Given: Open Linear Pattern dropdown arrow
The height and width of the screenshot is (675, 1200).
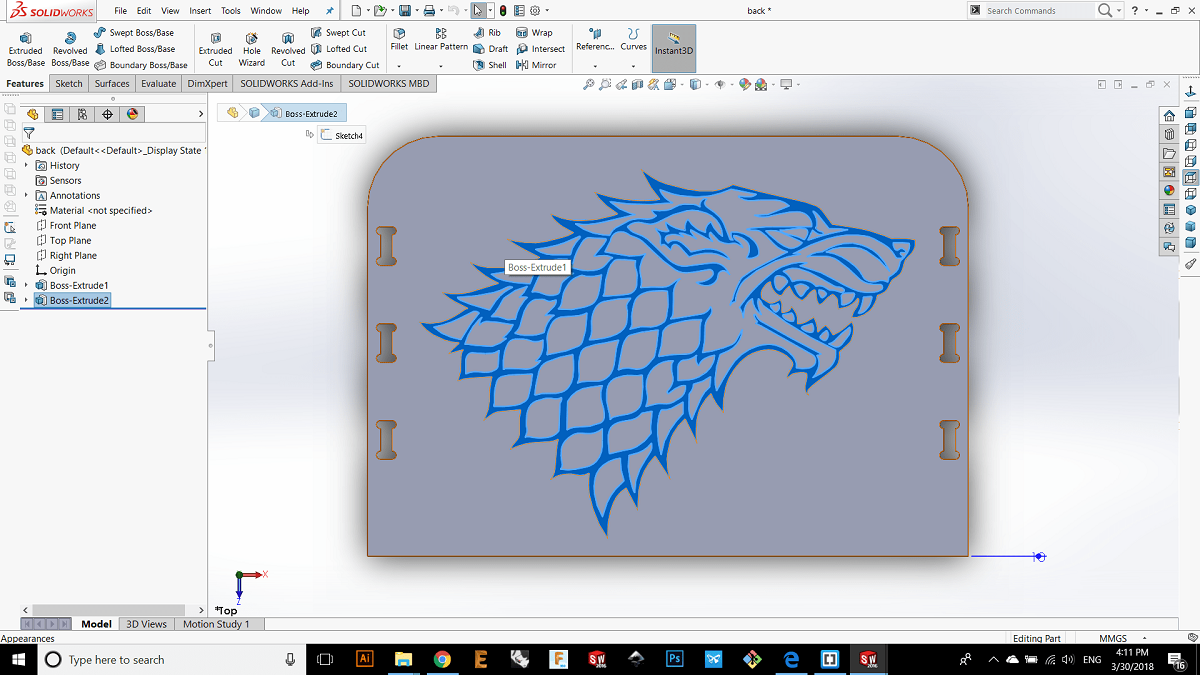Looking at the screenshot, I should click(x=441, y=66).
